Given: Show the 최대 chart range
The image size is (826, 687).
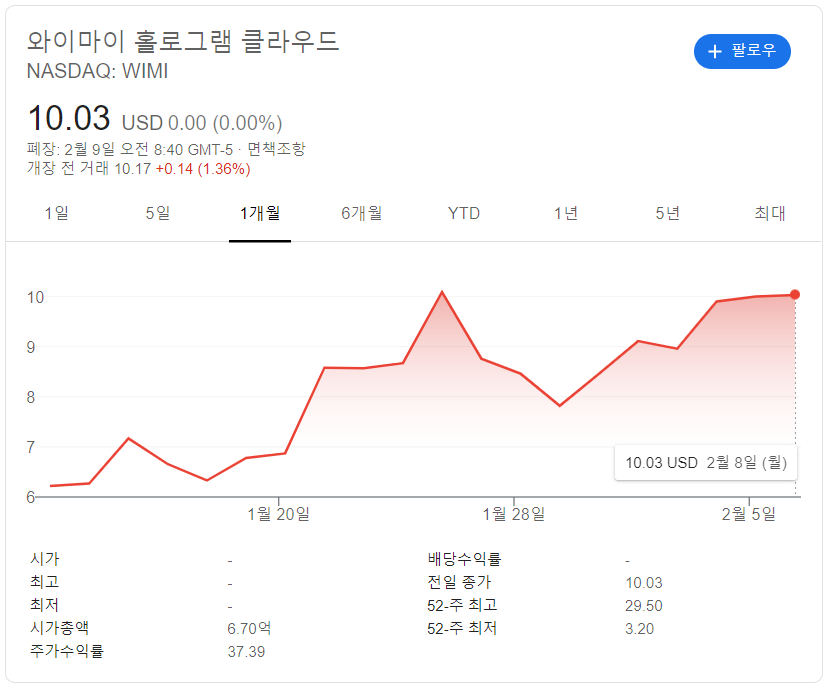Looking at the screenshot, I should pyautogui.click(x=770, y=213).
